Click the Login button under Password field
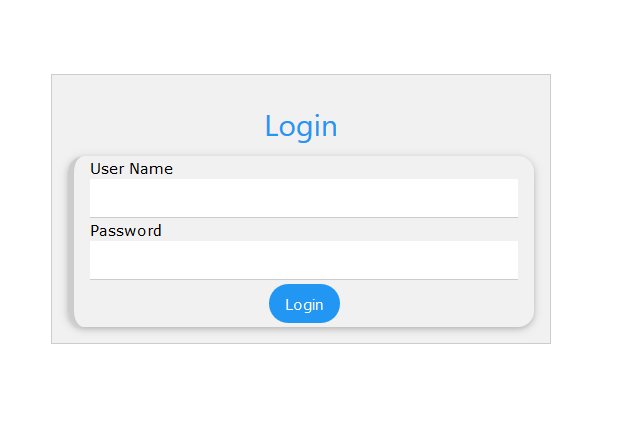The image size is (621, 441). tap(304, 304)
